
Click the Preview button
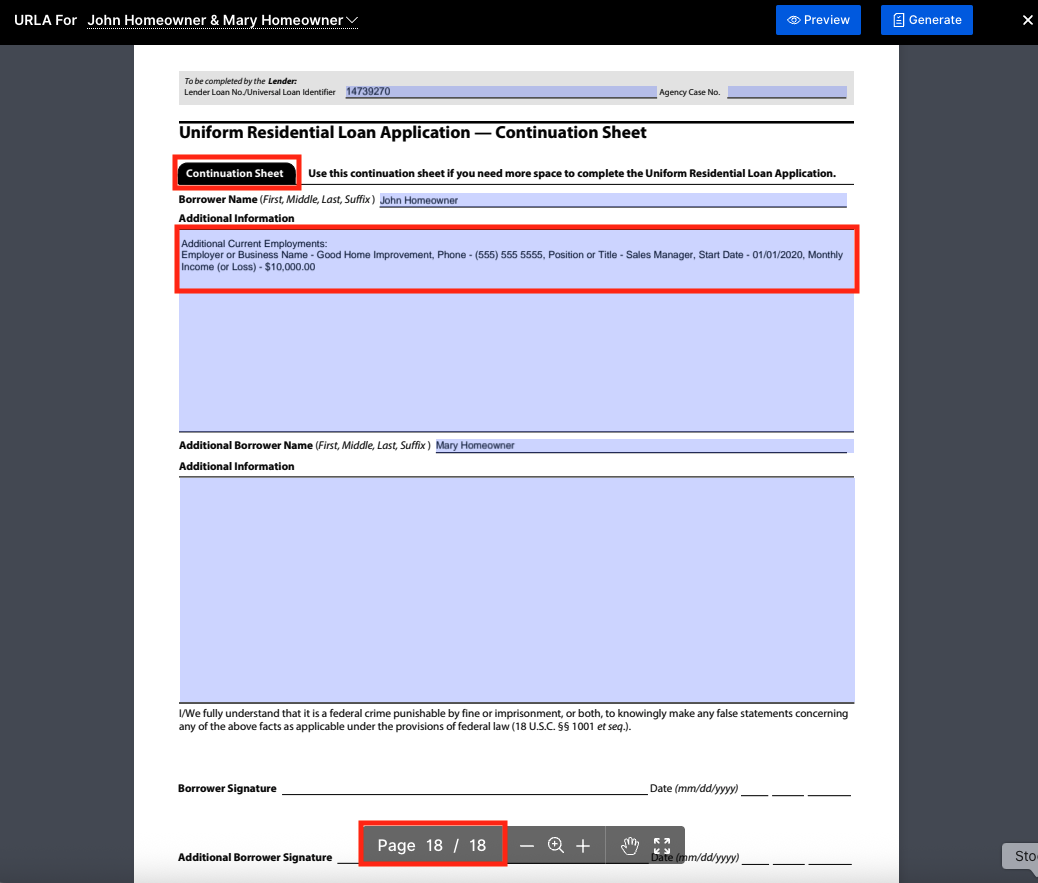(818, 20)
